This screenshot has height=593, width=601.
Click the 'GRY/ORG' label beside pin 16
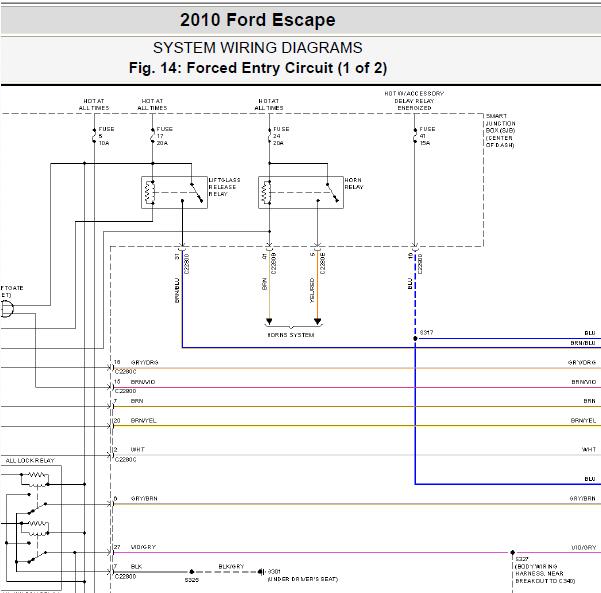tap(144, 362)
